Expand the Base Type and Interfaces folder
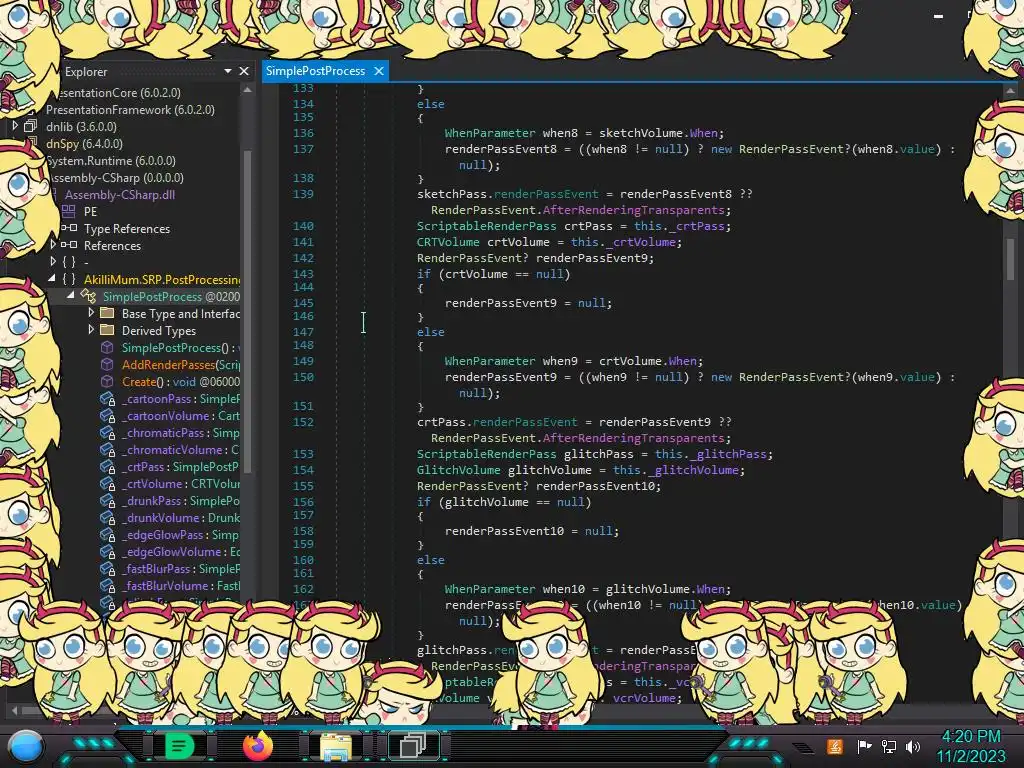Screen dimensions: 1024x768 coord(91,313)
